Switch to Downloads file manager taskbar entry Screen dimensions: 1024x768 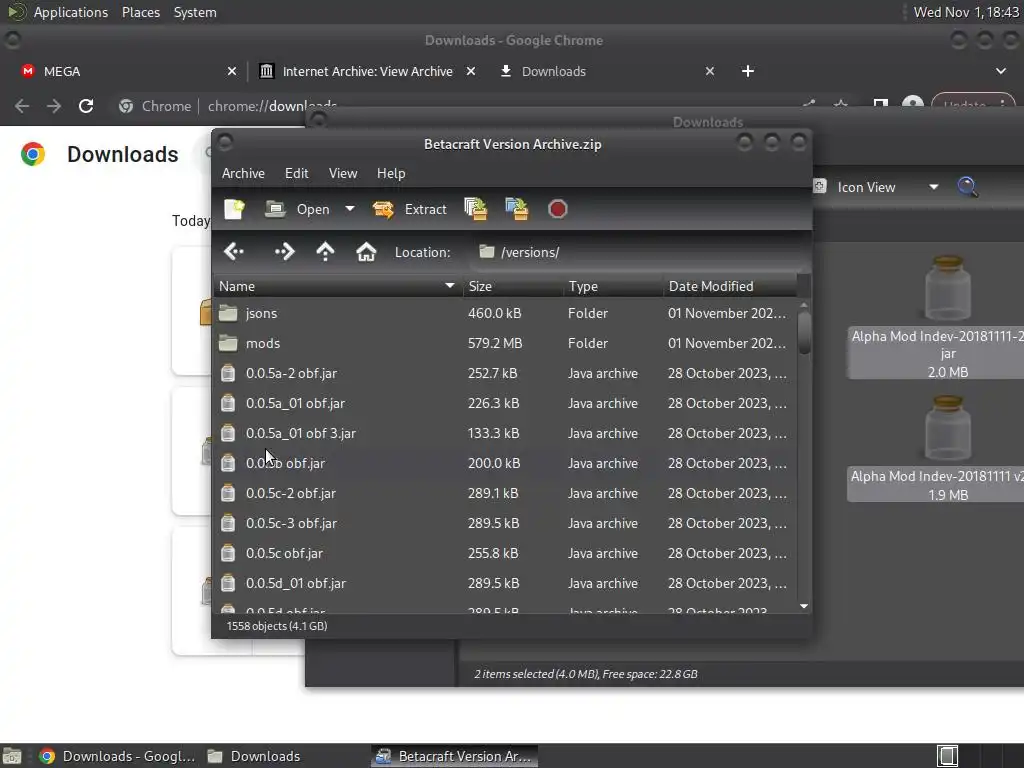[254, 756]
